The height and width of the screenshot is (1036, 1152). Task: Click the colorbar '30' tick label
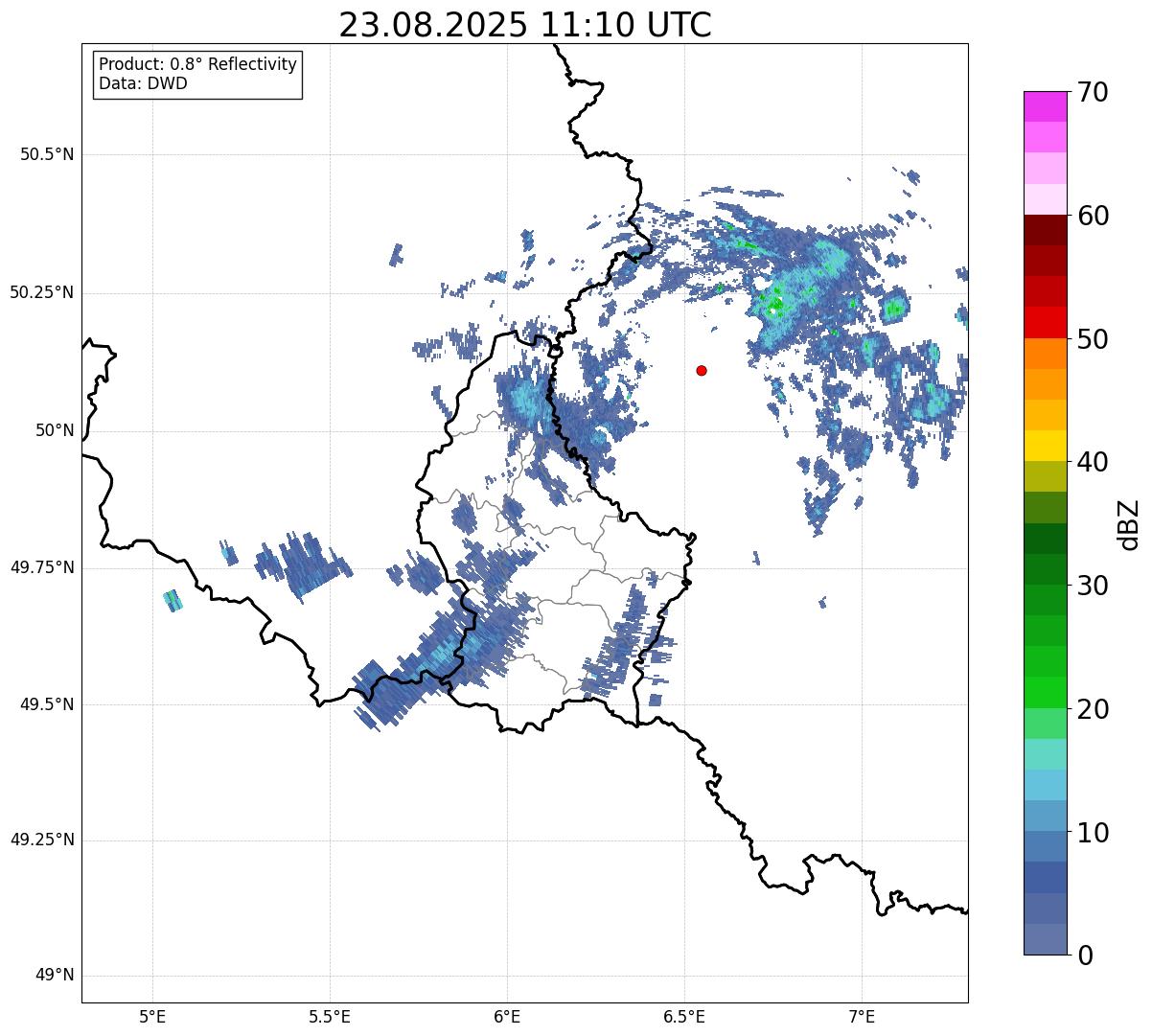point(1093,587)
